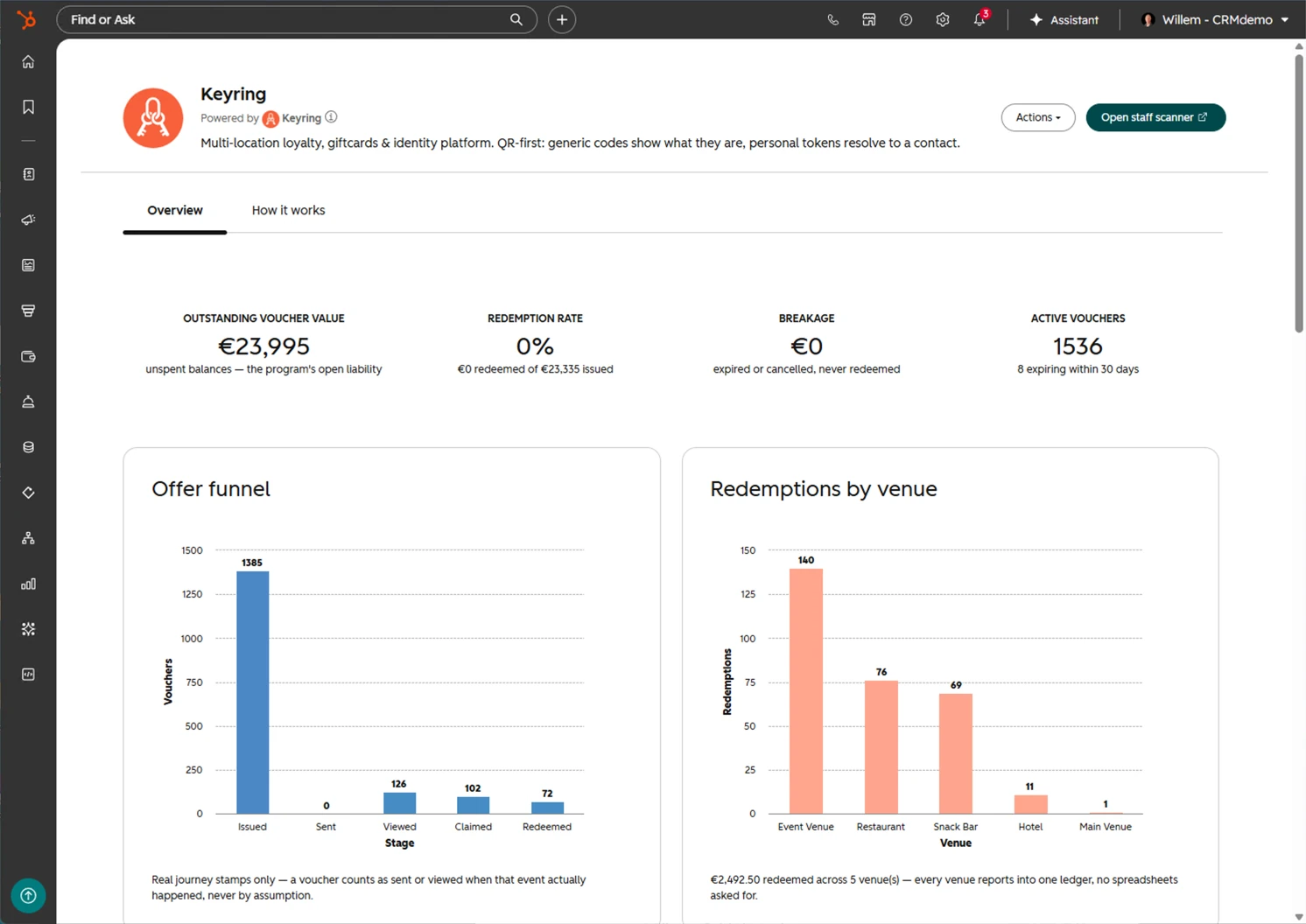The image size is (1306, 924).
Task: Click the HubSpot sprocket logo
Action: tap(27, 19)
